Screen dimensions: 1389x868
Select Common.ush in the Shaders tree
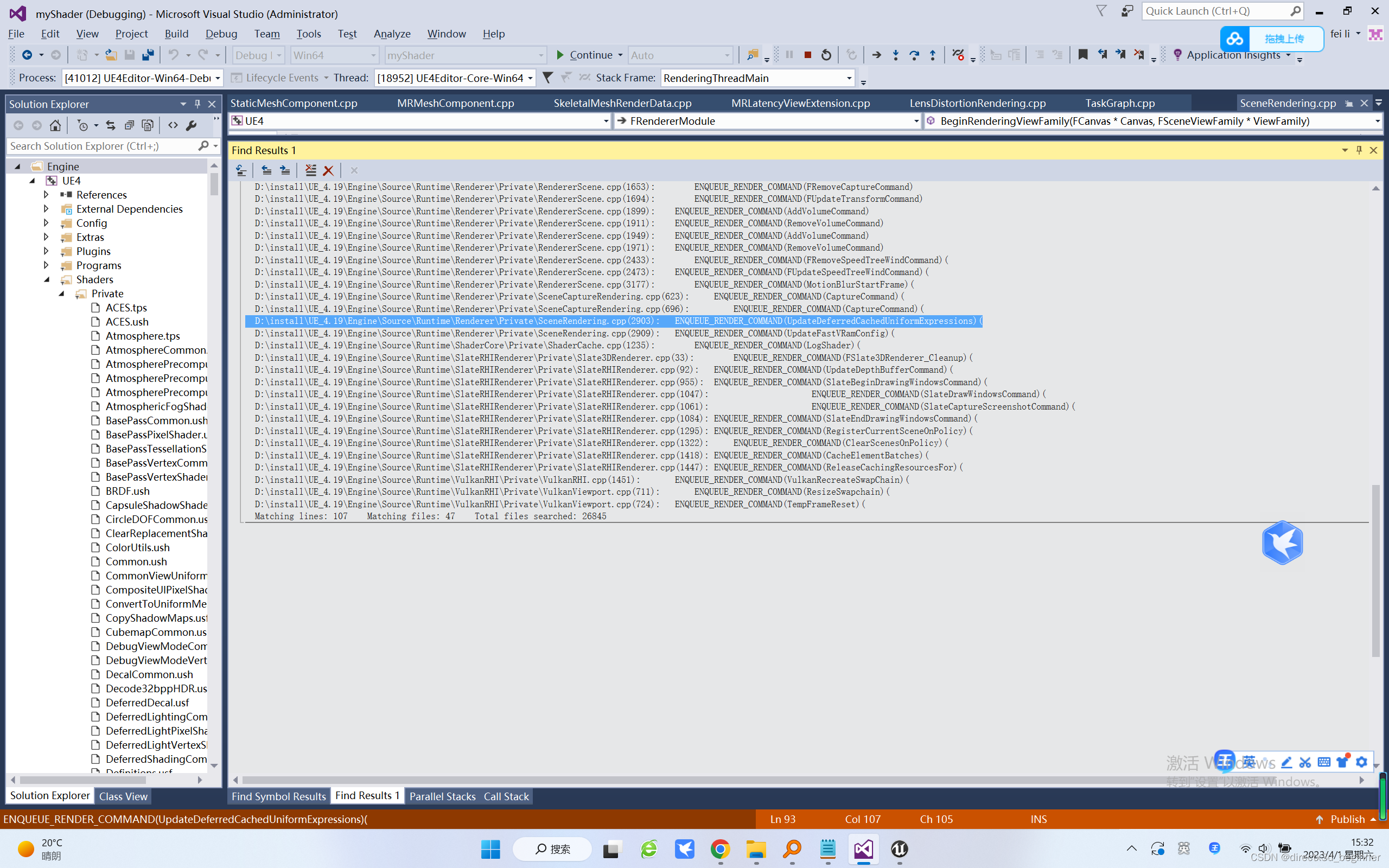[136, 561]
